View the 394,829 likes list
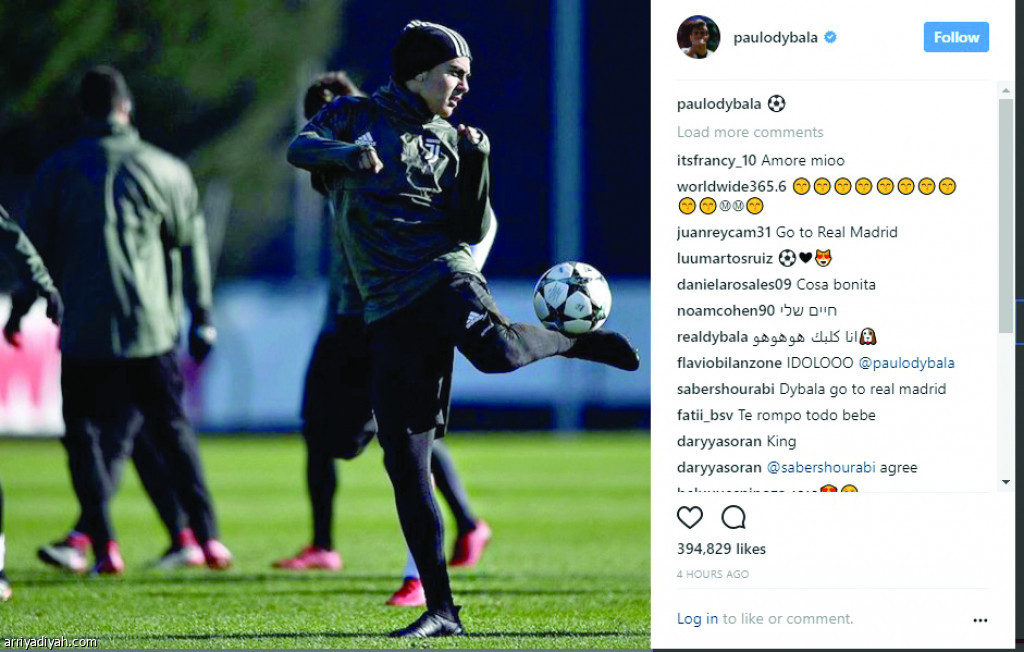Screen dimensions: 1024x652 point(721,549)
